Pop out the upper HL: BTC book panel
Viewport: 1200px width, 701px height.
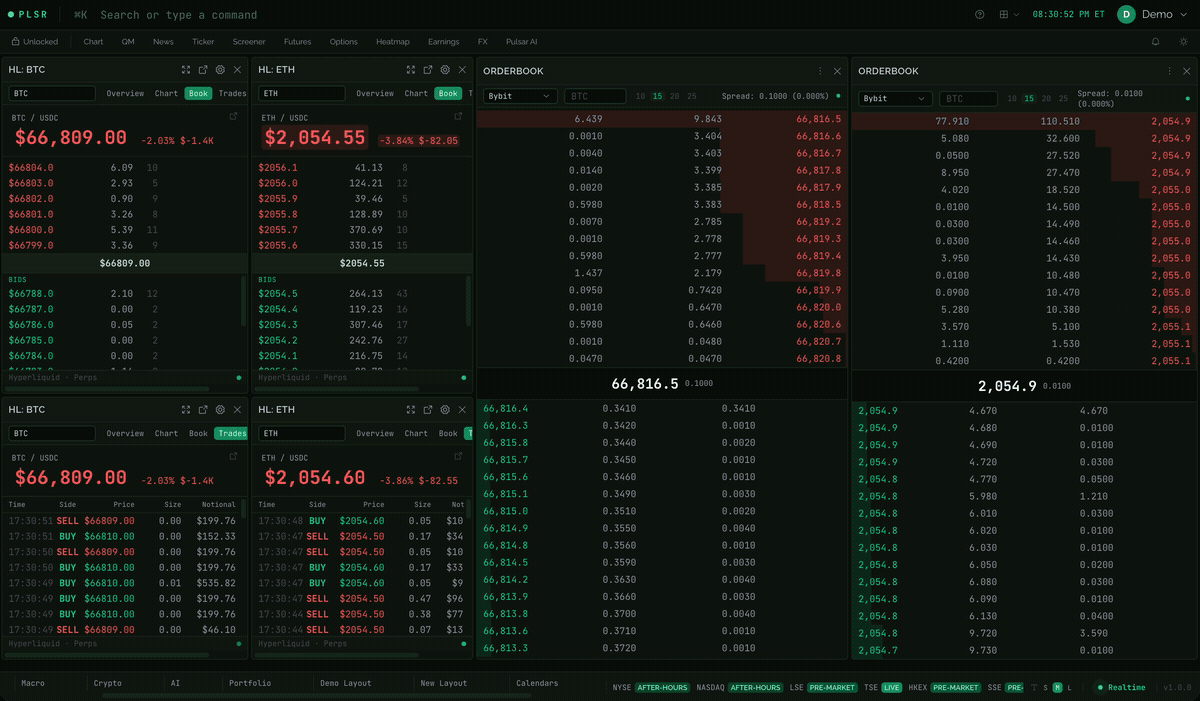pos(203,70)
